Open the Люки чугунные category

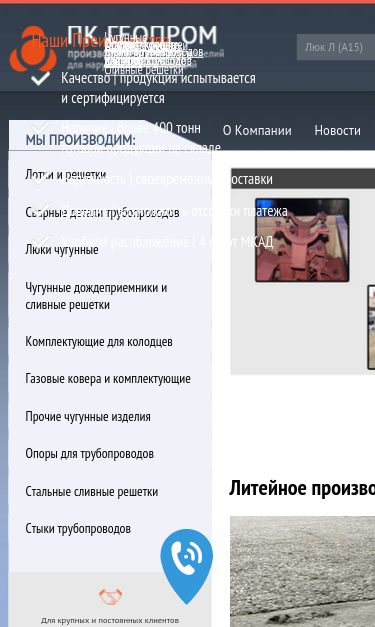[x=62, y=250]
